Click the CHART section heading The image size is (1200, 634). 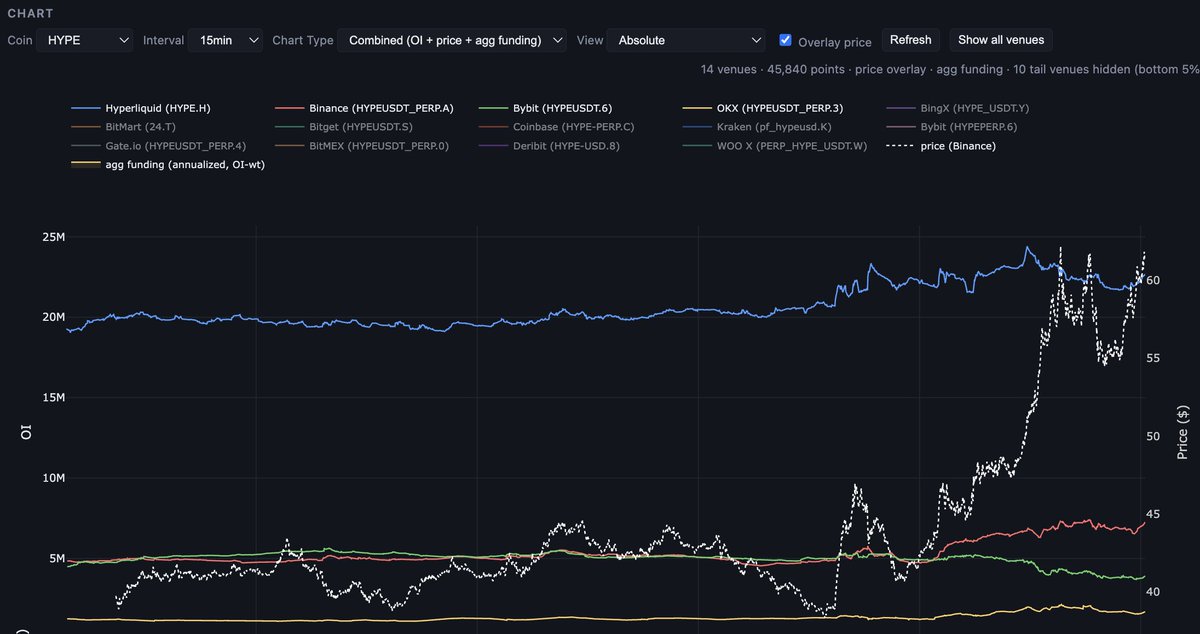point(31,14)
